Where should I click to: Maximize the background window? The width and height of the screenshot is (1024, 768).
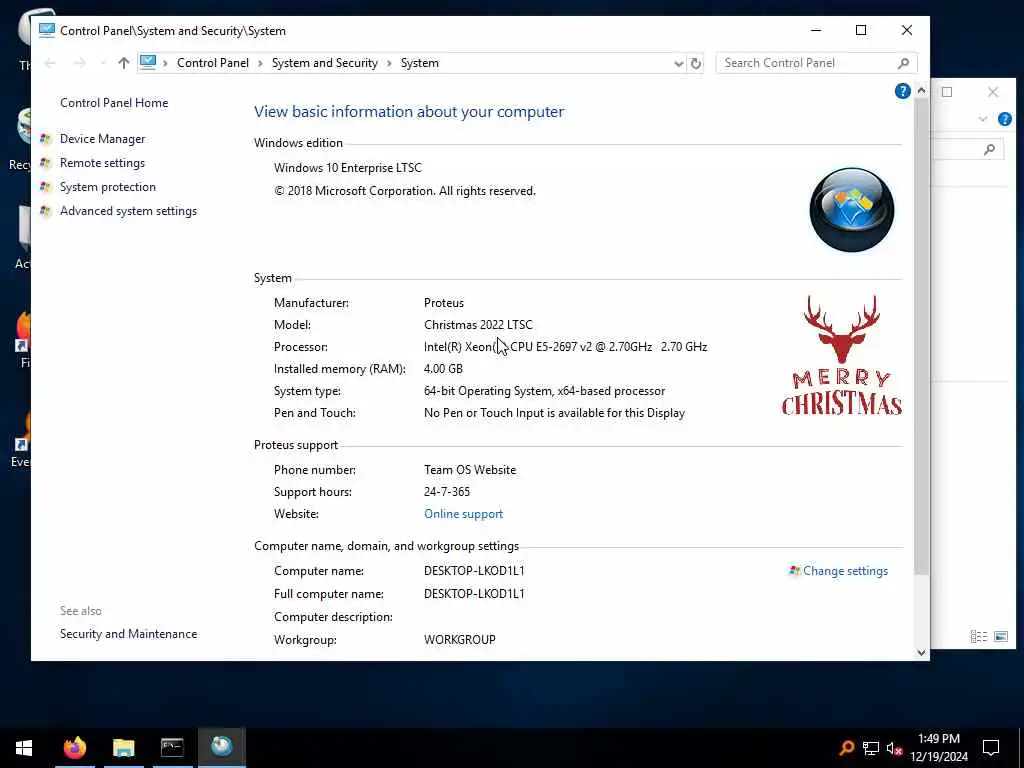click(x=947, y=92)
